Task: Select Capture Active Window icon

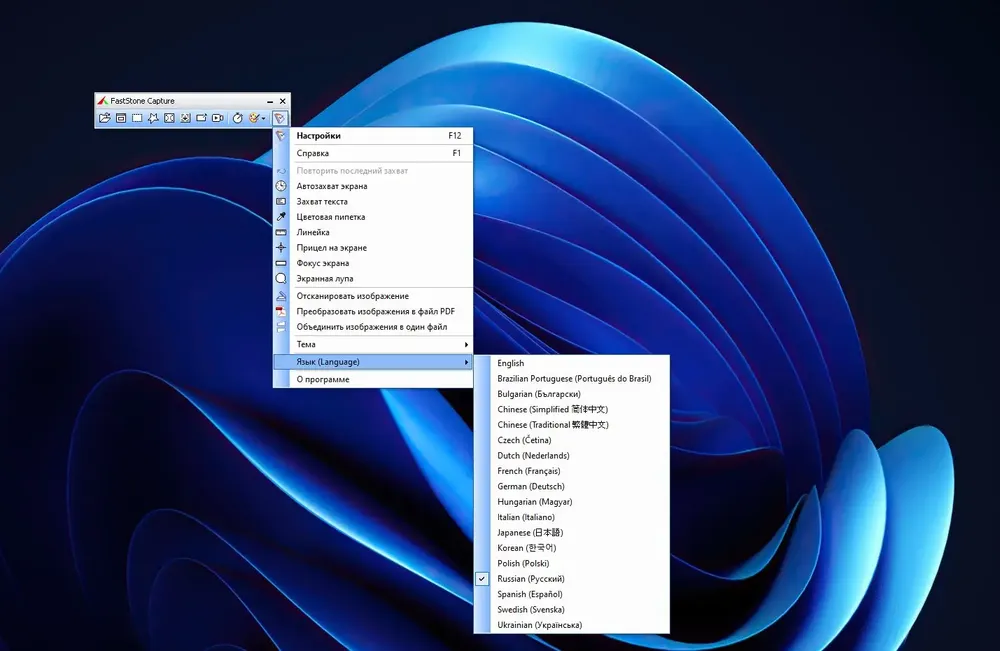Action: point(121,118)
